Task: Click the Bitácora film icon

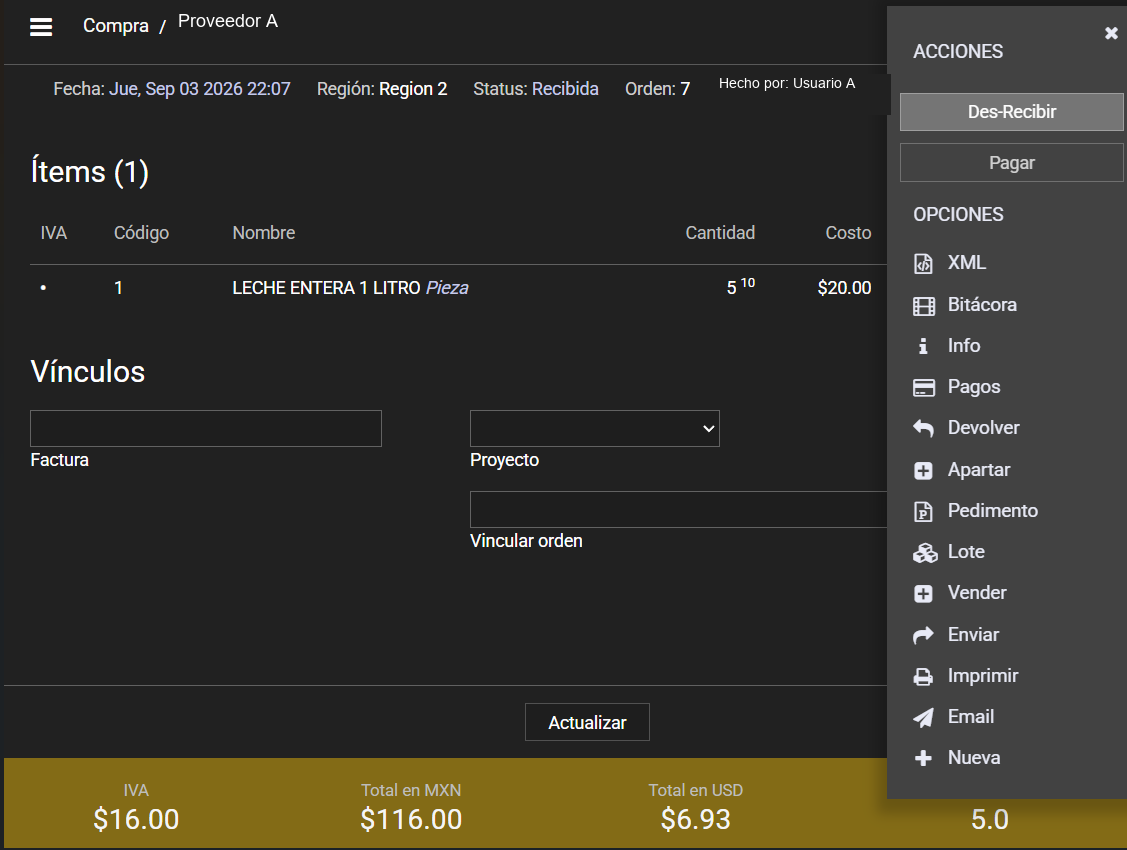Action: [924, 306]
